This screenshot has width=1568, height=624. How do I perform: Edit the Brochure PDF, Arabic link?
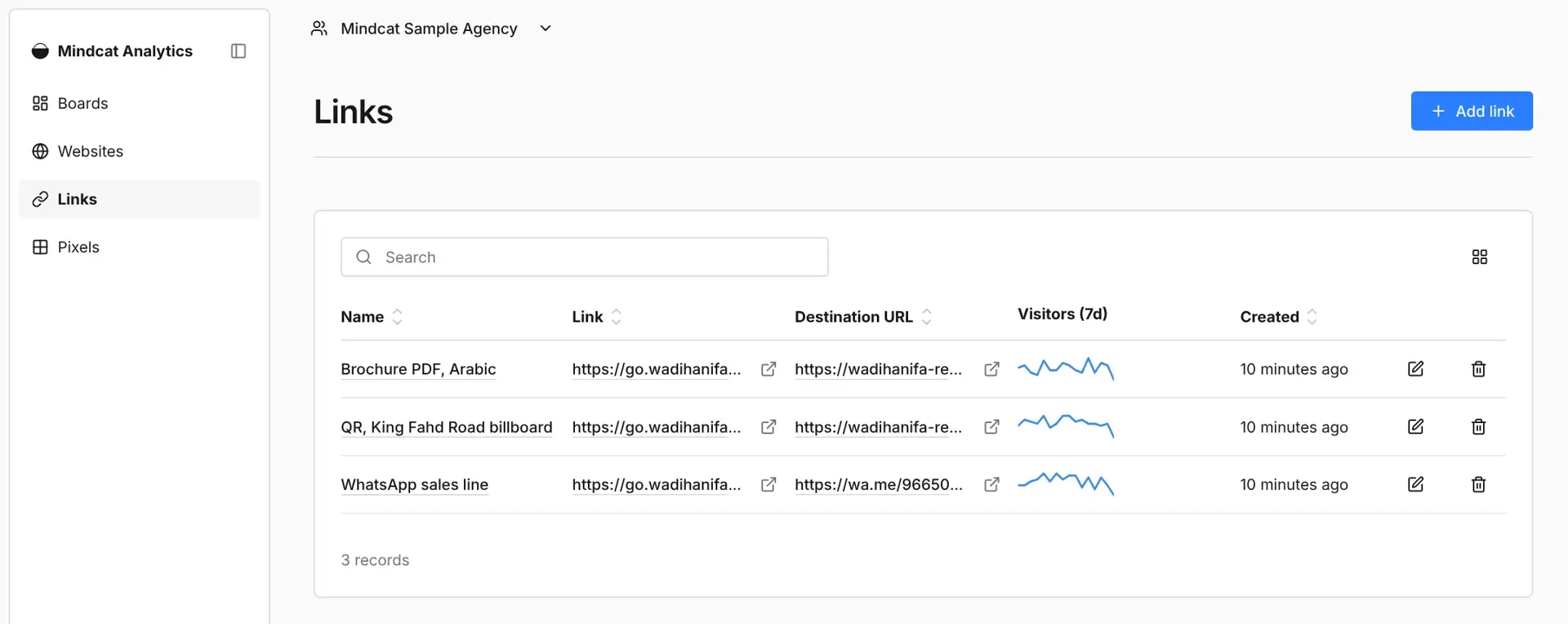pos(1416,369)
